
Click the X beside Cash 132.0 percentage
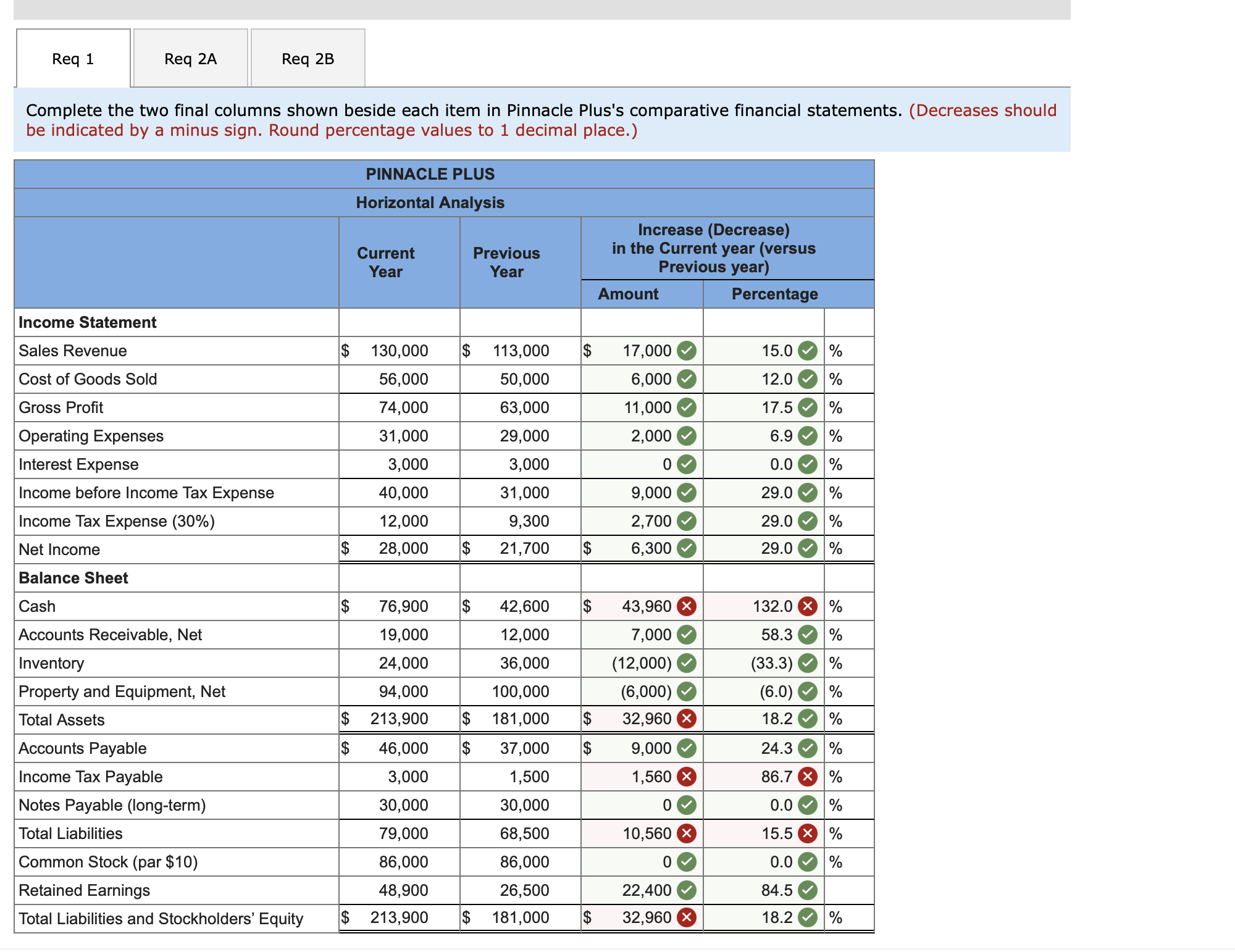point(807,606)
